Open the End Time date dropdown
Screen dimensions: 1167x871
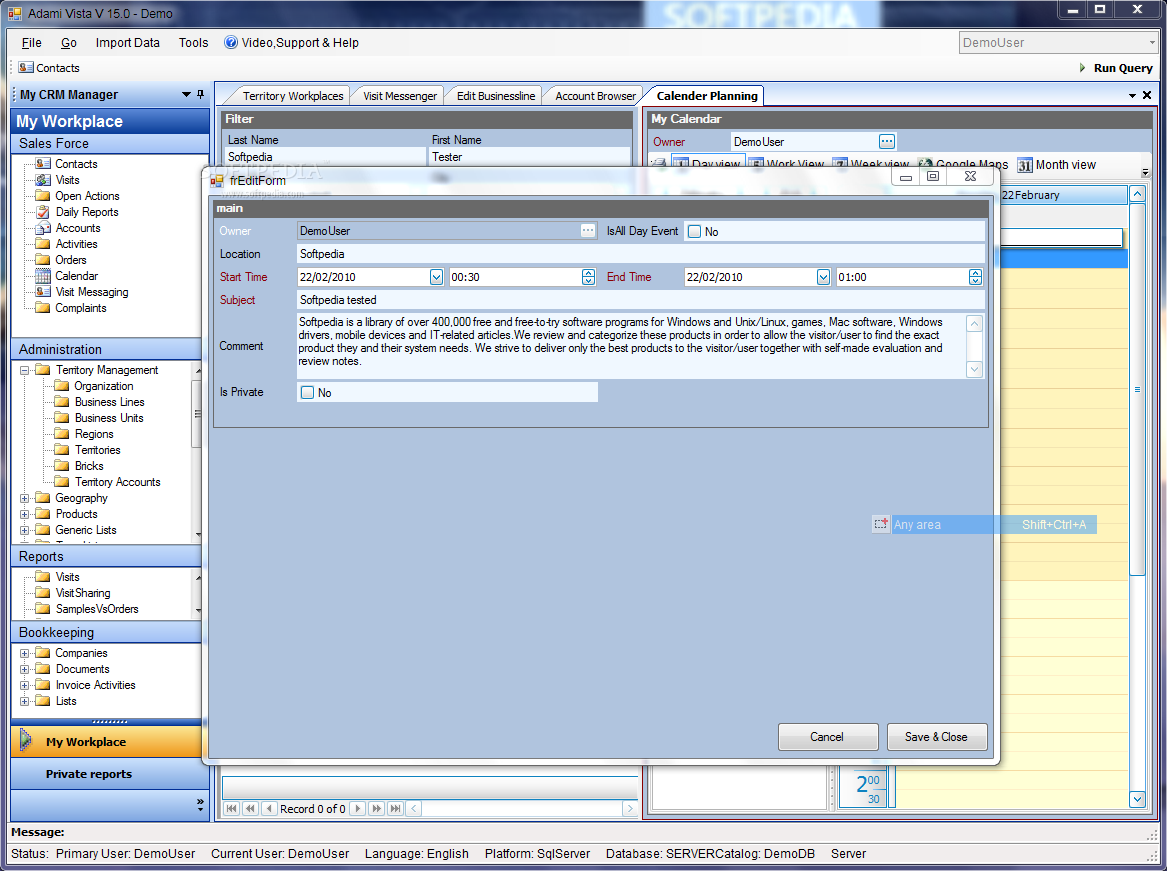tap(823, 277)
